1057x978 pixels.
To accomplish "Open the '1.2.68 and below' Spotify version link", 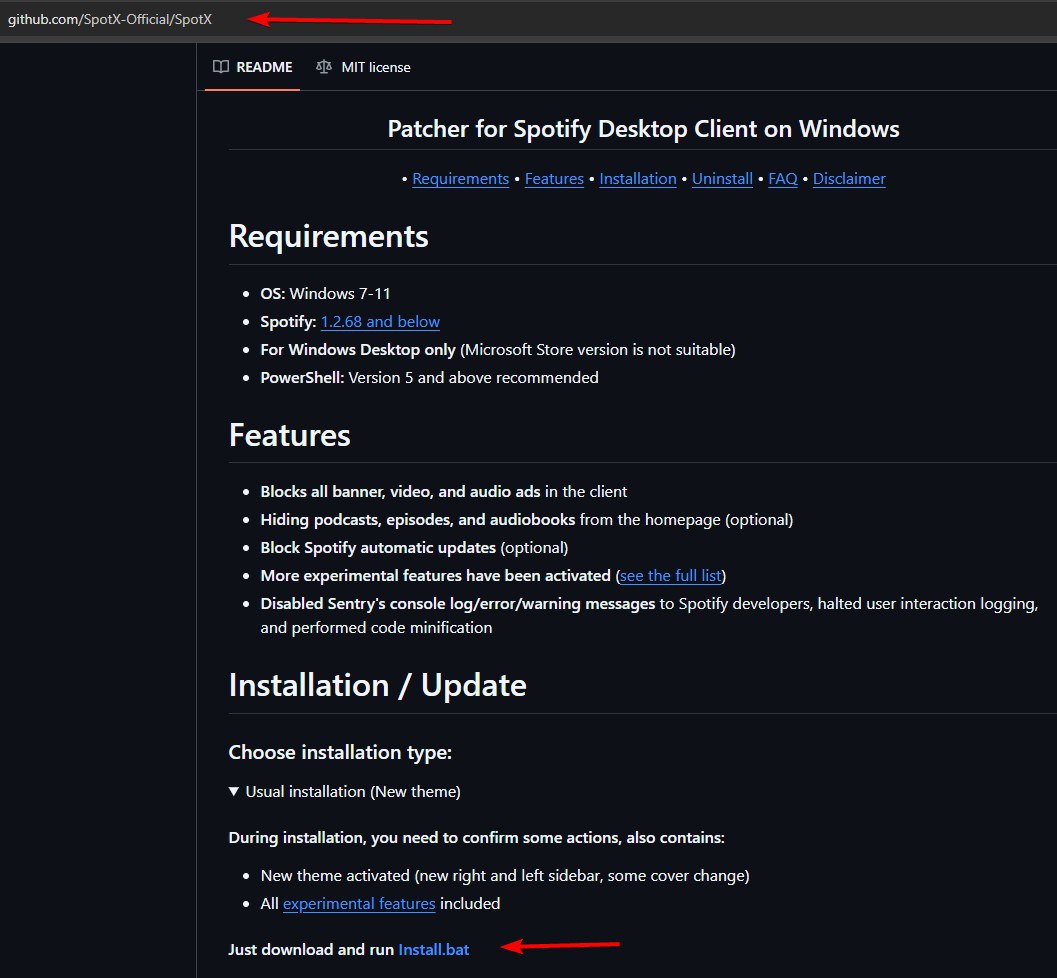I will tap(380, 322).
